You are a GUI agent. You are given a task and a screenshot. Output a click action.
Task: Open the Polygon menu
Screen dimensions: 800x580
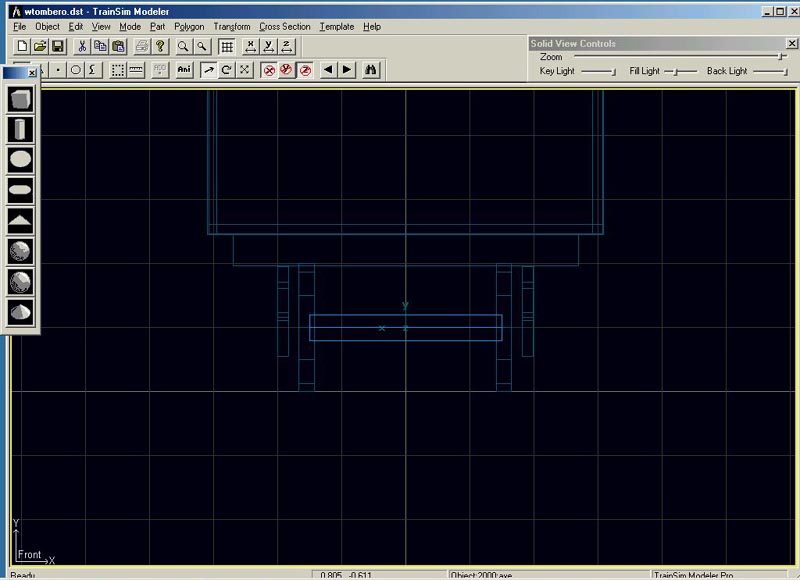[x=188, y=27]
